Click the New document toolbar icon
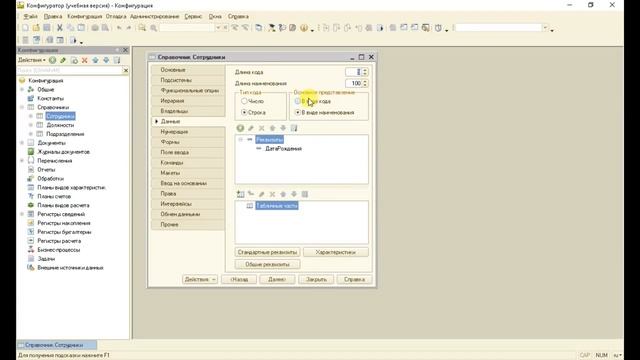The width and height of the screenshot is (640, 360). pyautogui.click(x=25, y=28)
